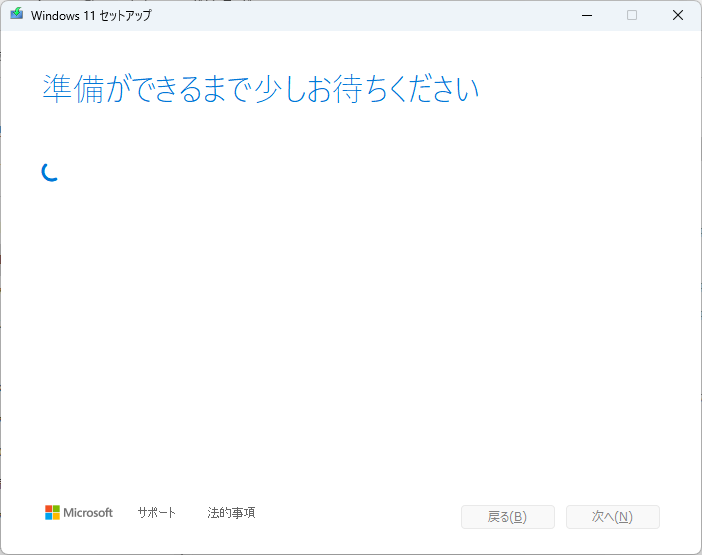Click the Windows 11 セットアップ title text

click(x=91, y=16)
